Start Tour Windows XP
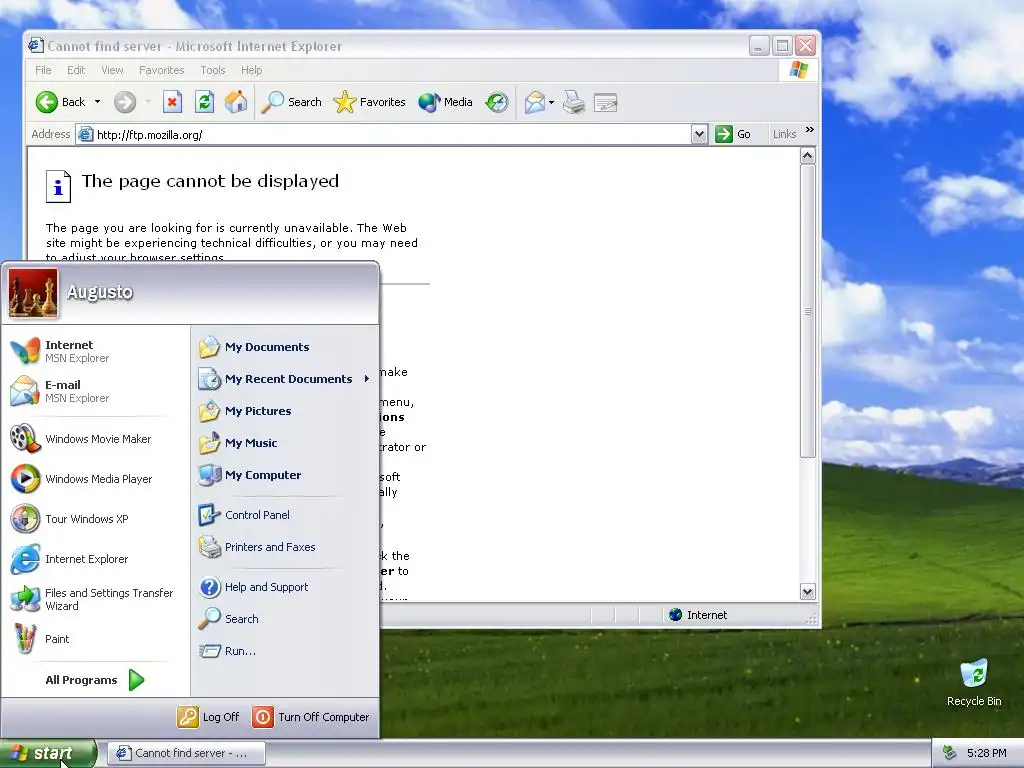 (x=95, y=519)
